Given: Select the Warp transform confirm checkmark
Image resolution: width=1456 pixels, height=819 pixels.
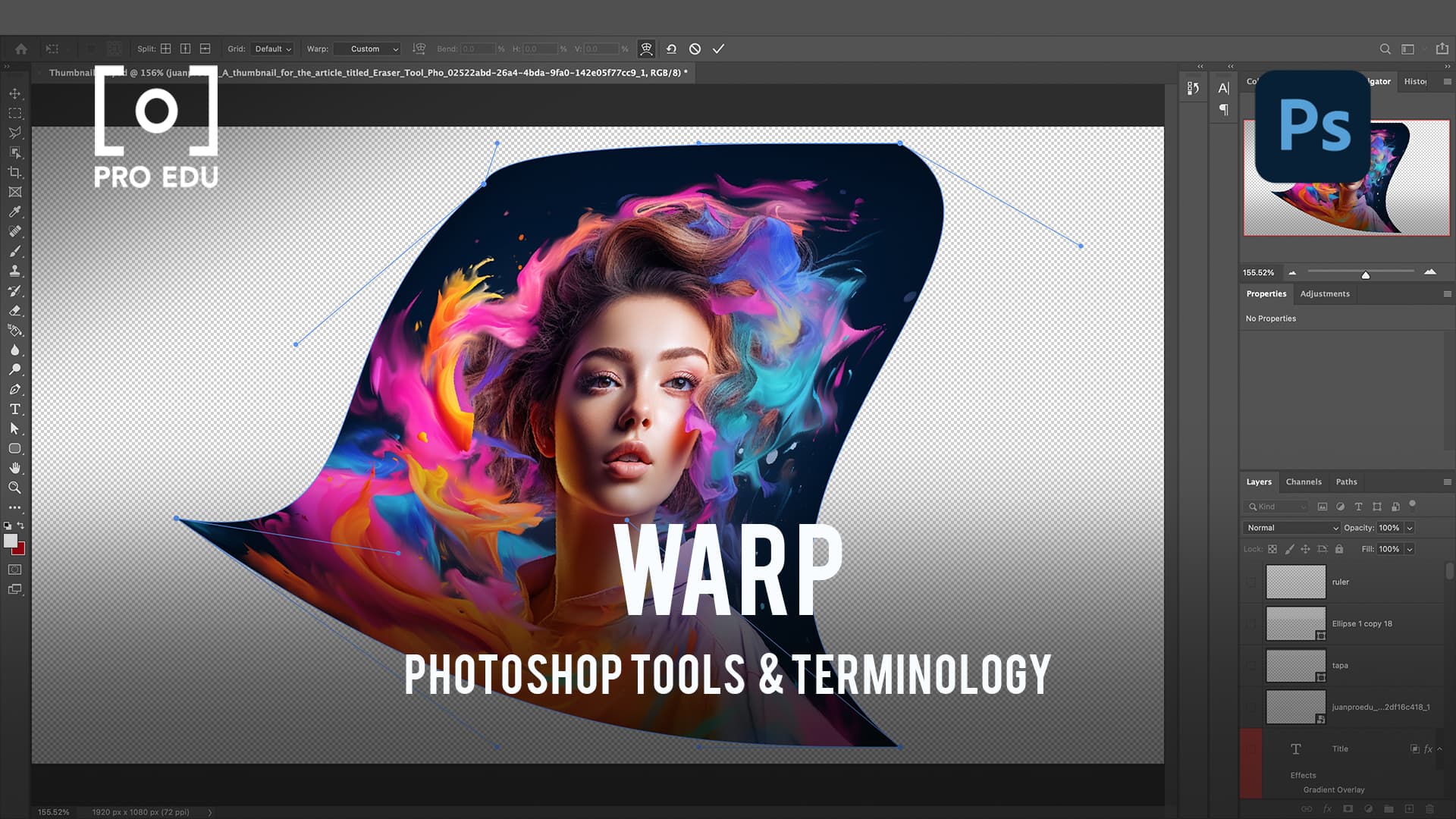Looking at the screenshot, I should click(719, 49).
